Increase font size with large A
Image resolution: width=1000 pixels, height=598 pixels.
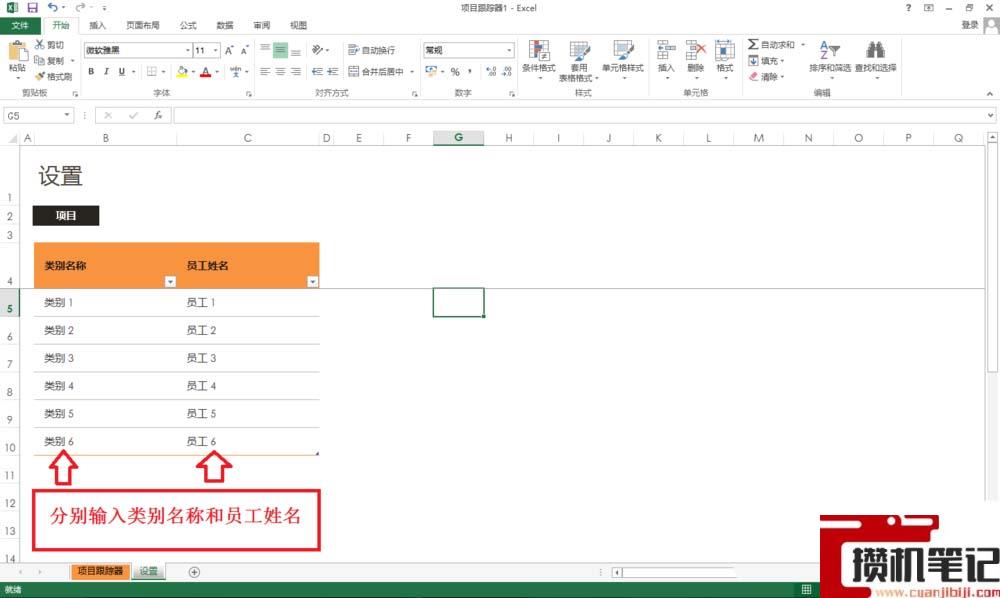[x=229, y=50]
